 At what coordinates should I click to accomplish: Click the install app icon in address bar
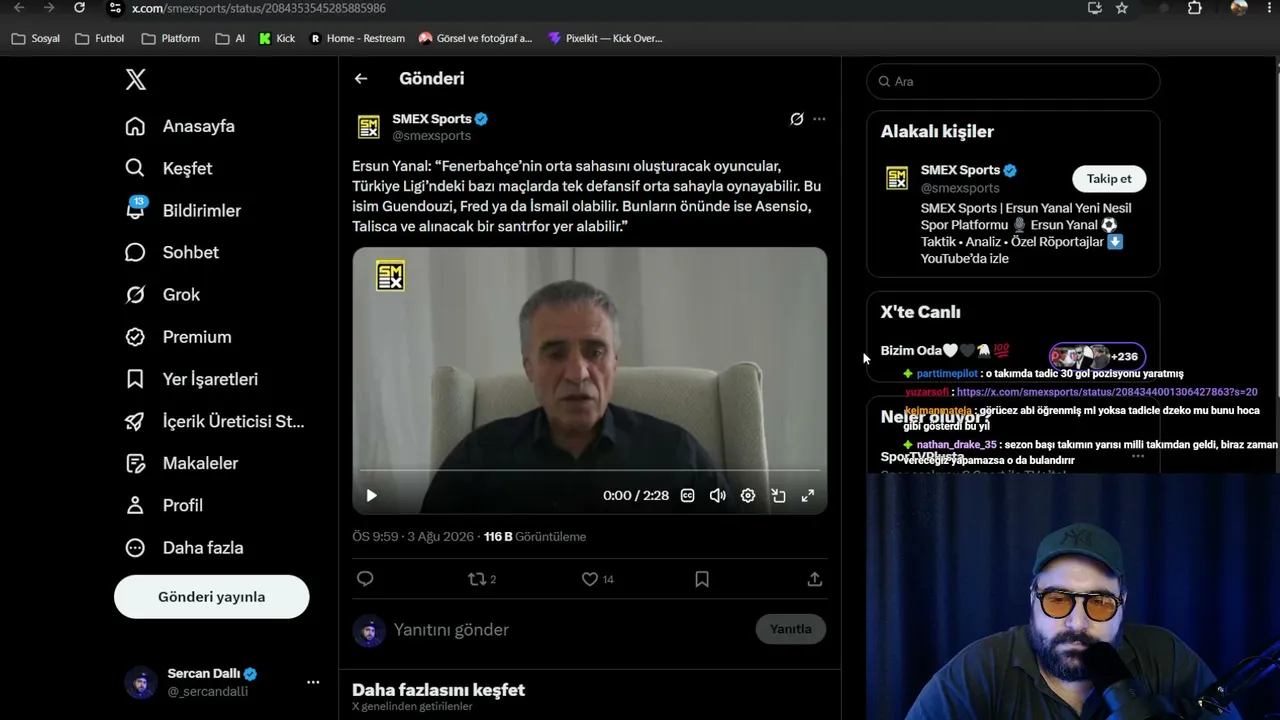pyautogui.click(x=1095, y=8)
